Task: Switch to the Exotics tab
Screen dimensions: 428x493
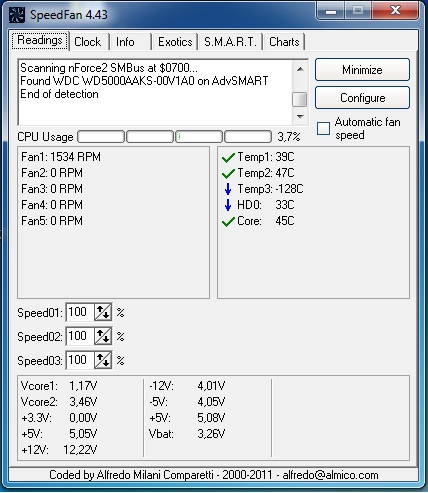Action: 175,42
